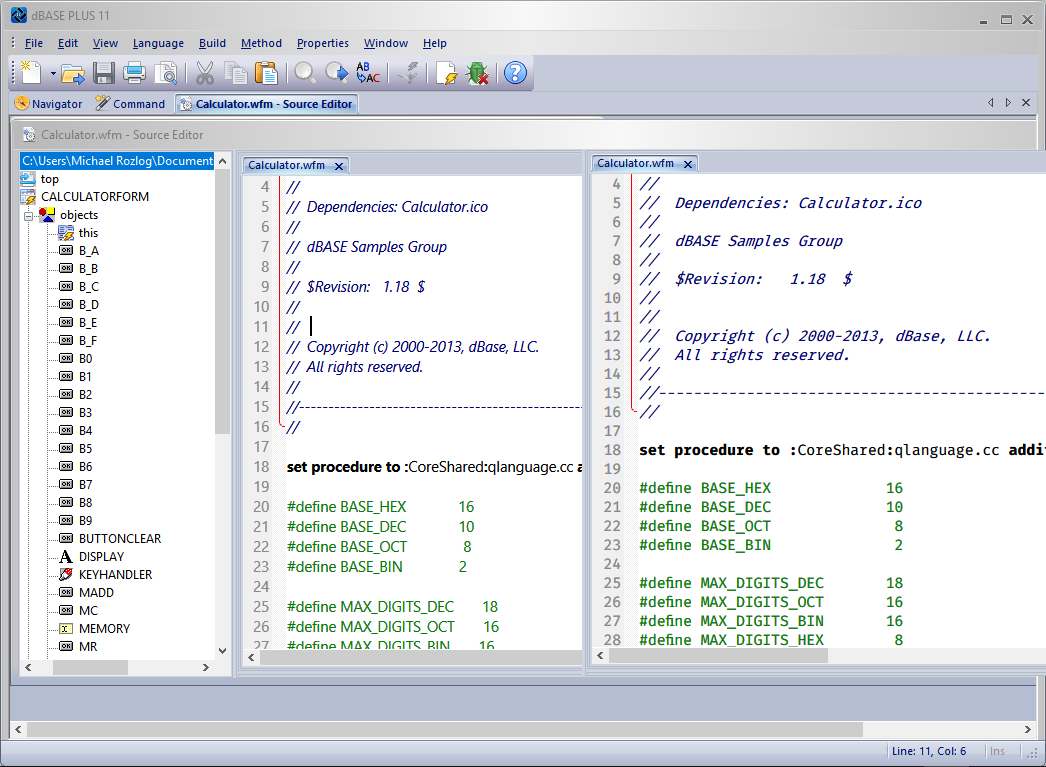Open the dropdown arrow beside New file

click(53, 73)
